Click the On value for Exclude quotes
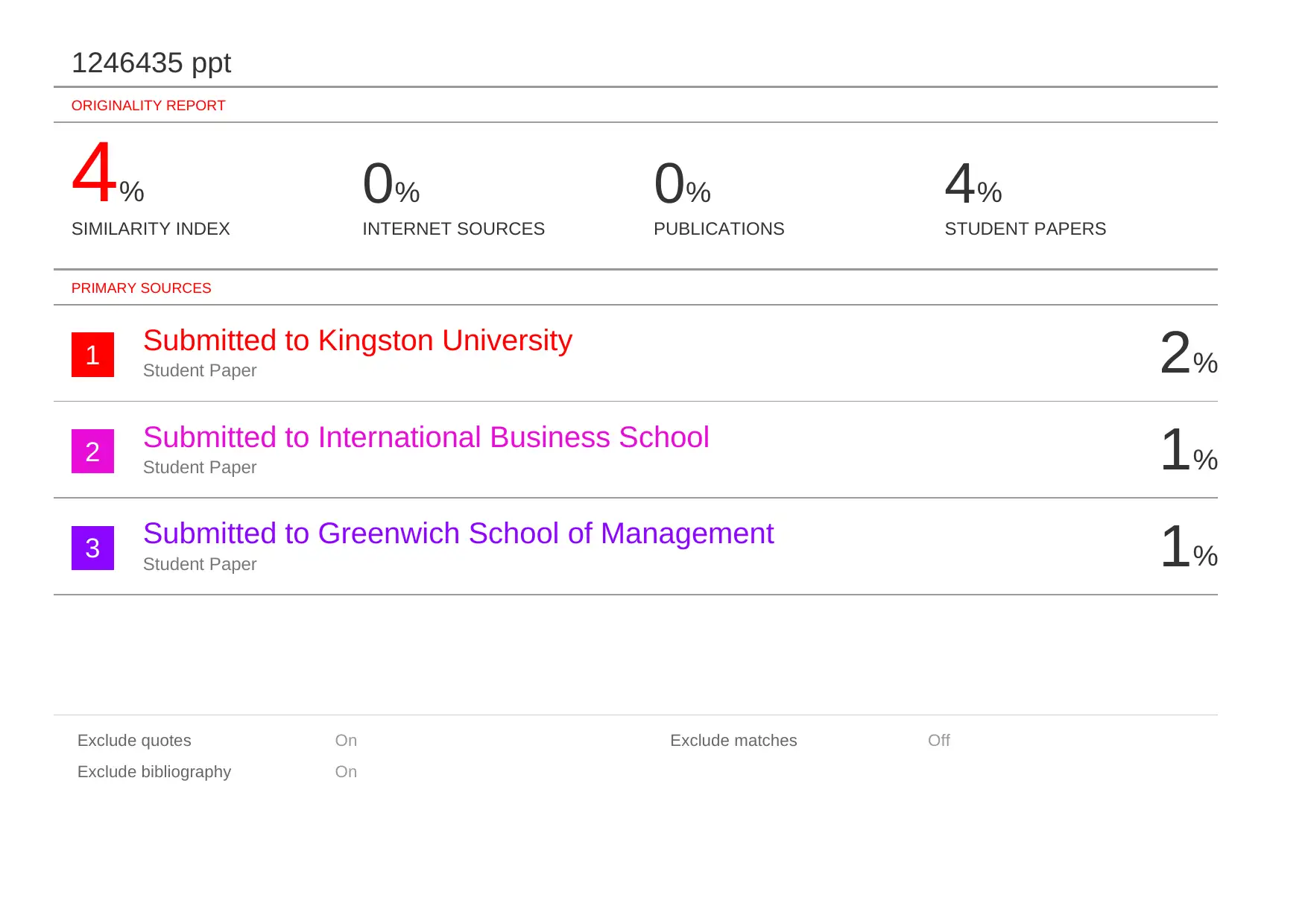Screen dimensions: 1308x924 [346, 741]
